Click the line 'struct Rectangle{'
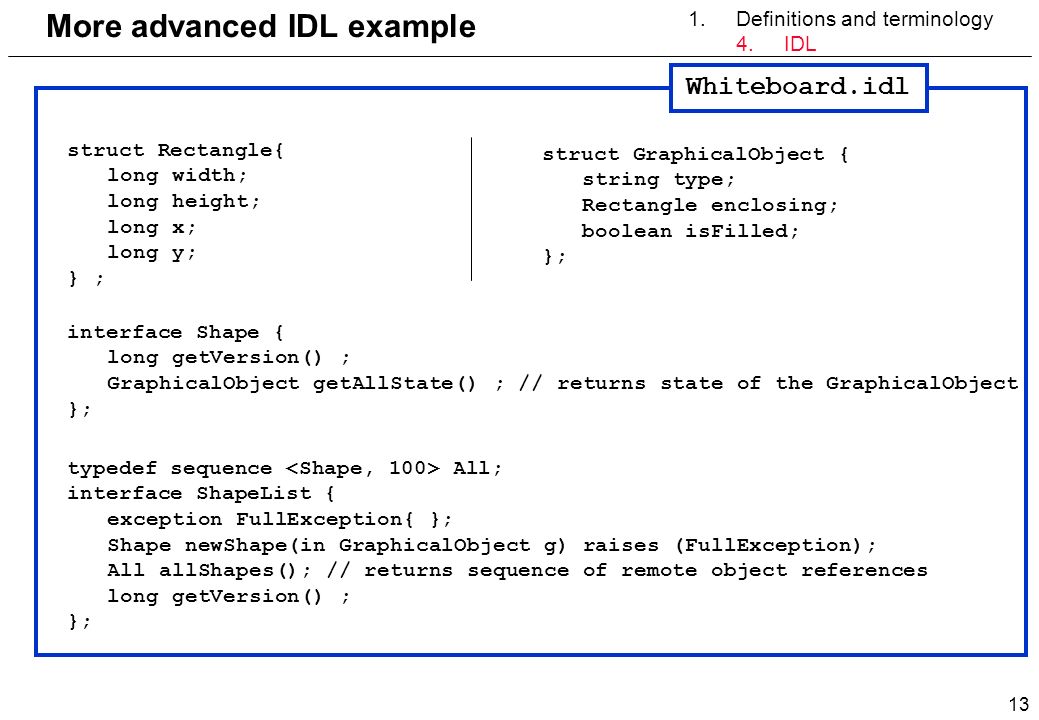The height and width of the screenshot is (720, 1039). click(x=176, y=150)
